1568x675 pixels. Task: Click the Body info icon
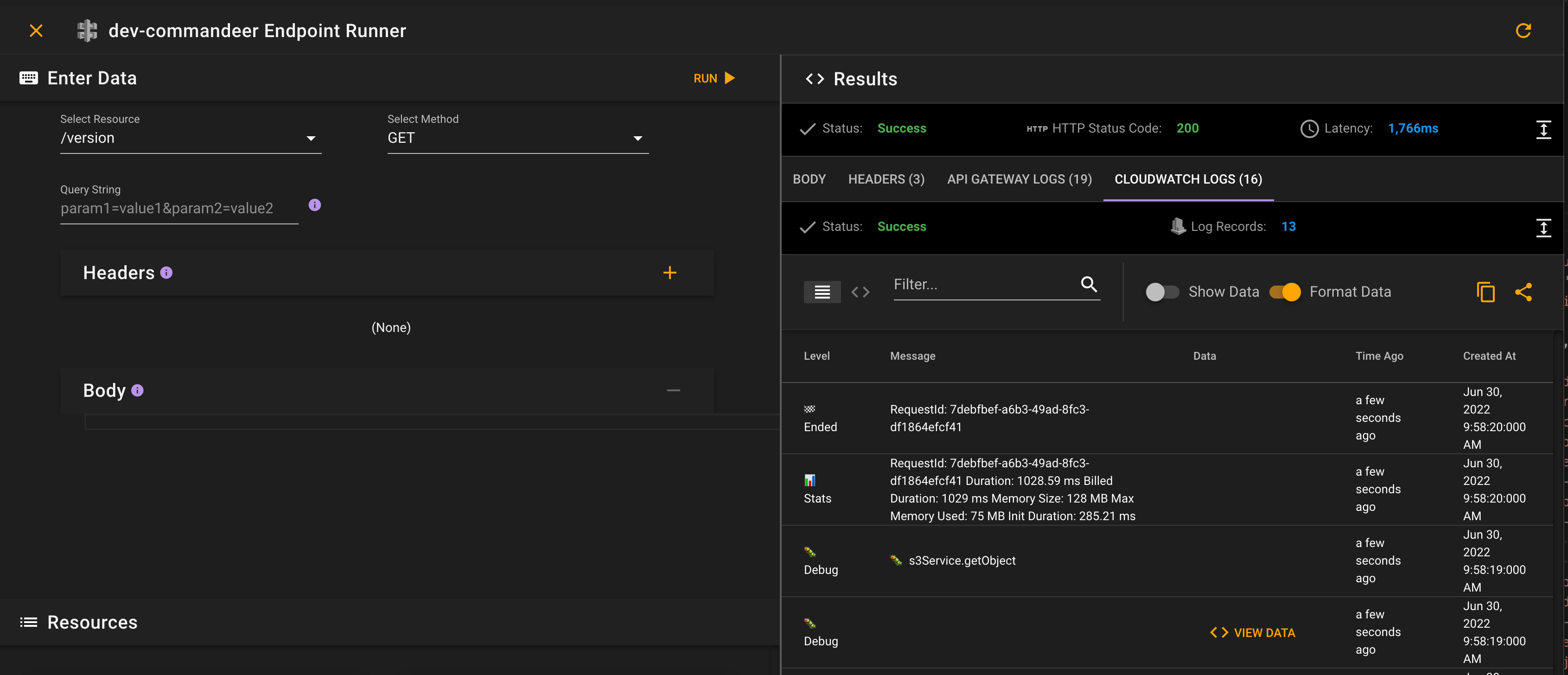(x=138, y=390)
